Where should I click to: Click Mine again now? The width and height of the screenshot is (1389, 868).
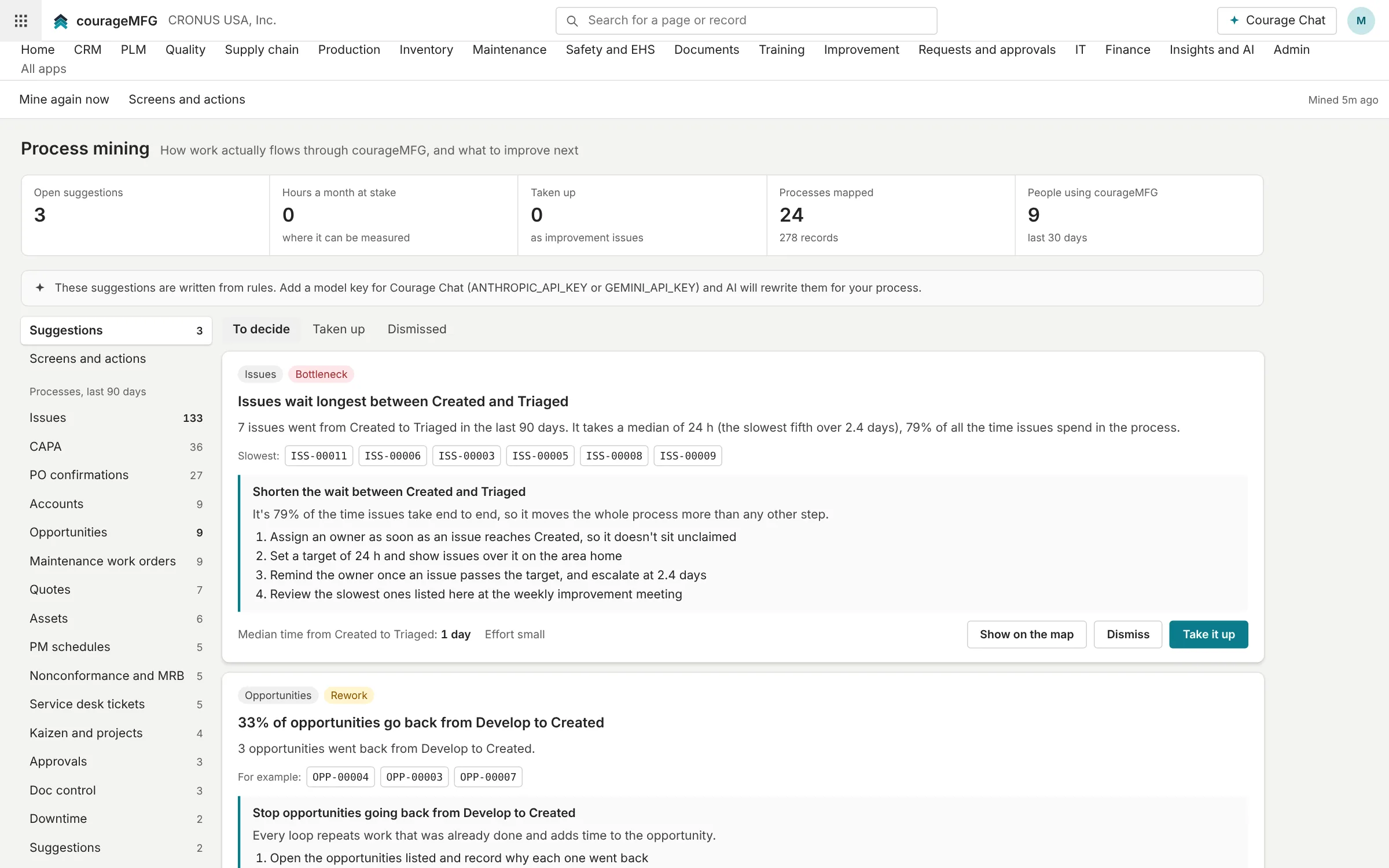[x=64, y=100]
